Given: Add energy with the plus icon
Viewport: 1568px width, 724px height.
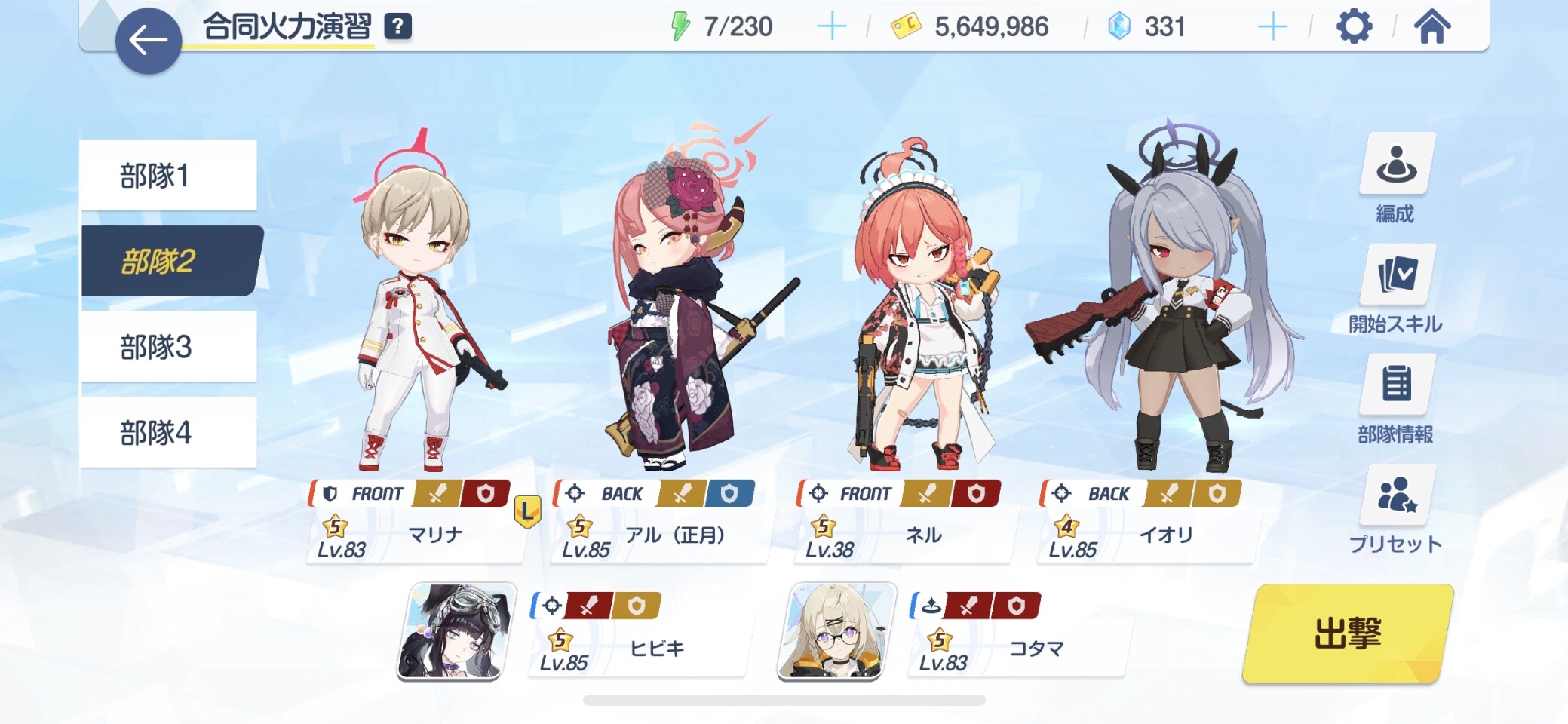Looking at the screenshot, I should (x=831, y=27).
